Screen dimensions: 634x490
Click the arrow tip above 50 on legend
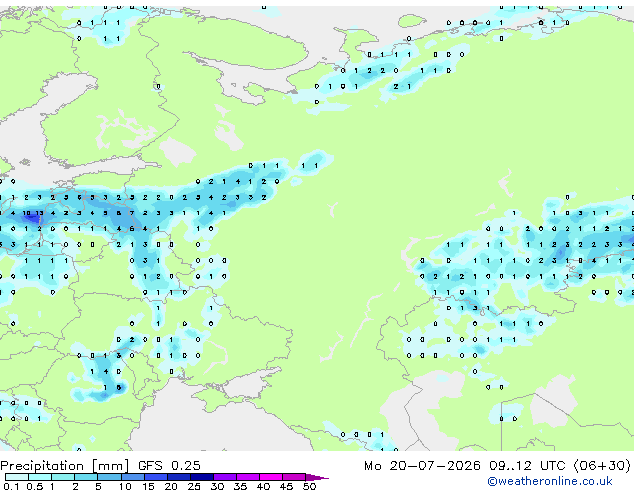coord(317,477)
